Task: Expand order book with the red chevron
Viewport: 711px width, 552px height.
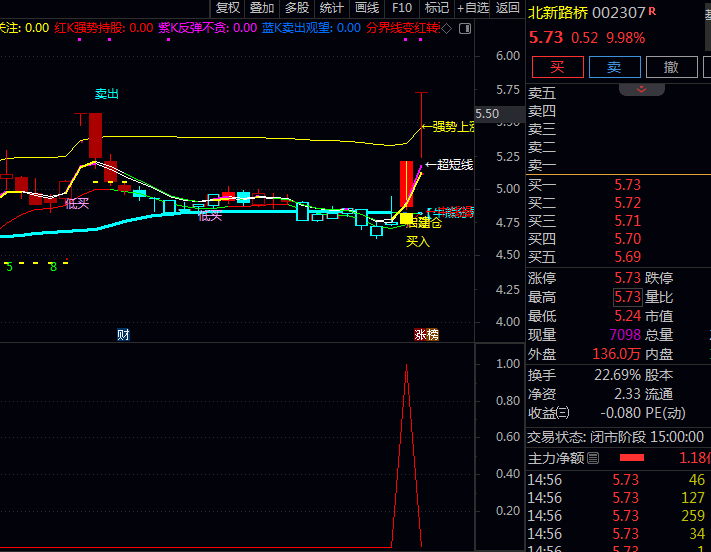Action: click(642, 89)
